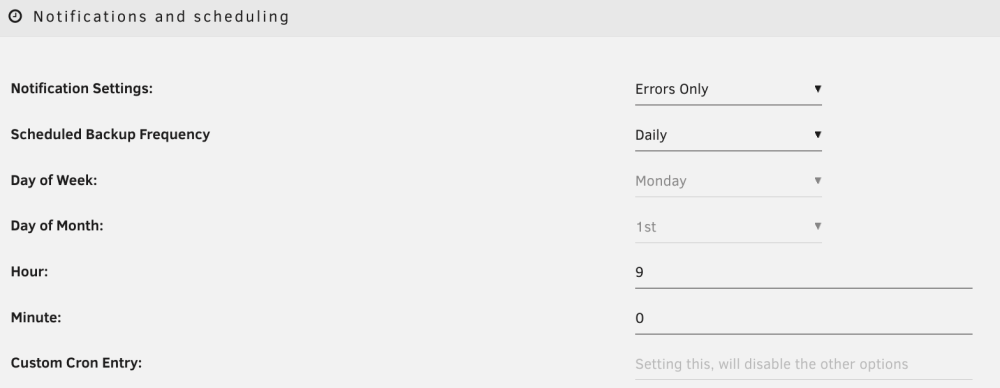Open the Monday day-of-week dropdown

coord(728,181)
